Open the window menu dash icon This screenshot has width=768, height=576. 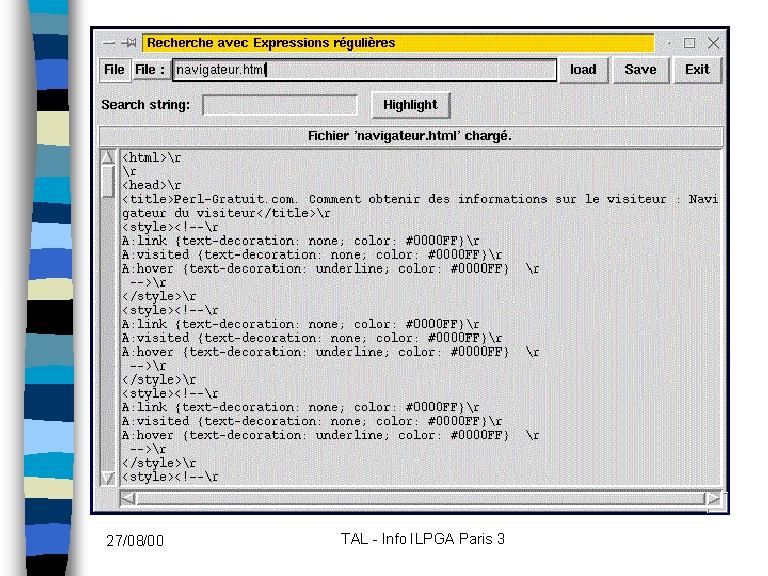(x=109, y=43)
